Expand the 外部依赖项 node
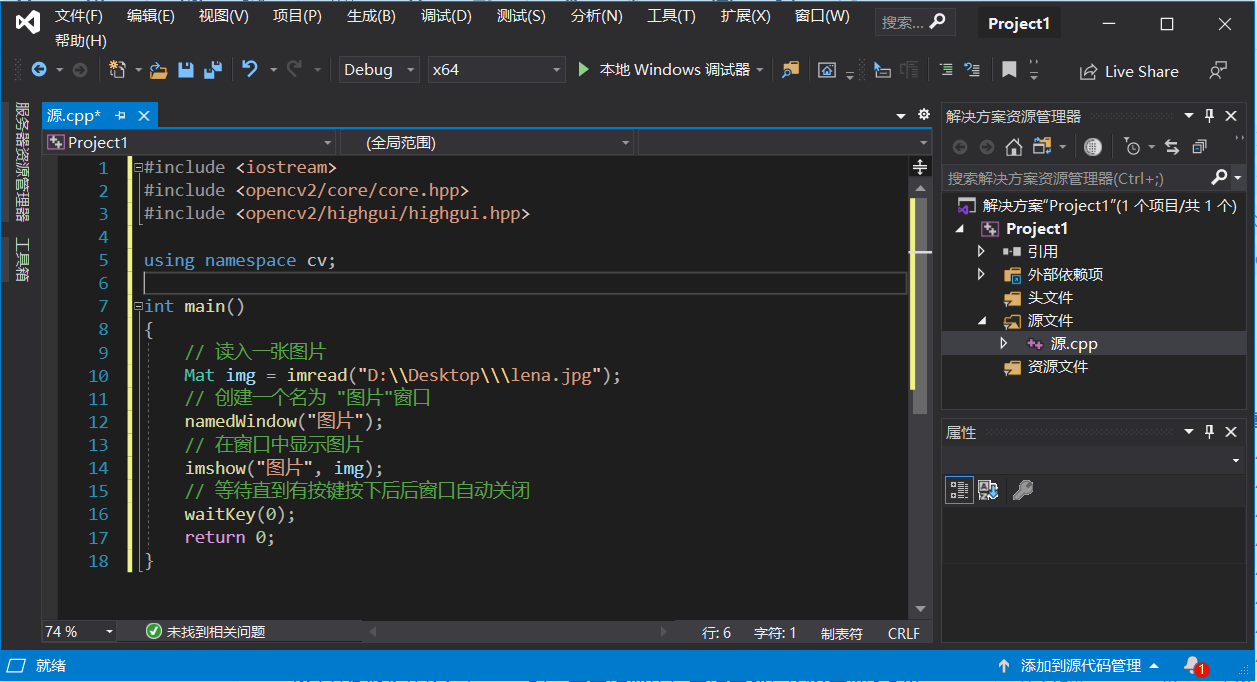 (982, 275)
